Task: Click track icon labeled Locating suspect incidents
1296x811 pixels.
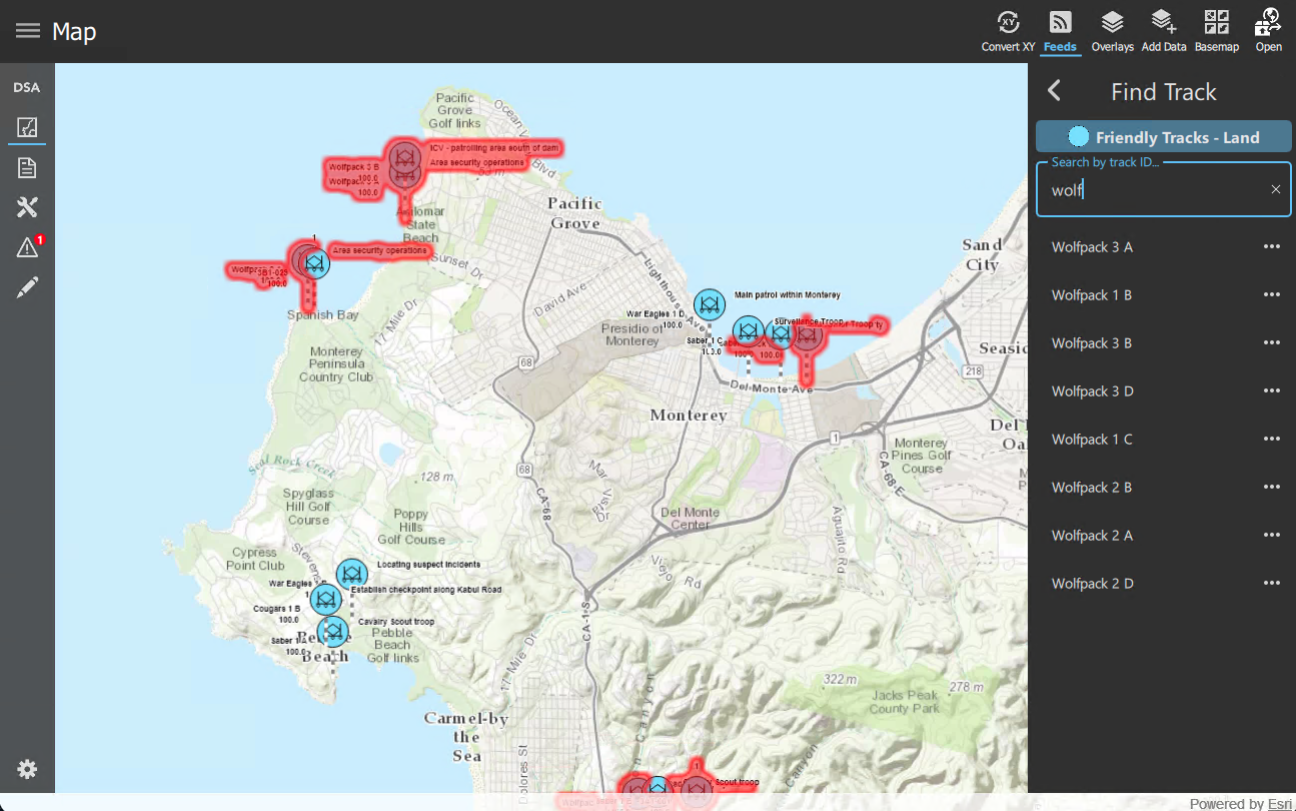Action: [351, 574]
